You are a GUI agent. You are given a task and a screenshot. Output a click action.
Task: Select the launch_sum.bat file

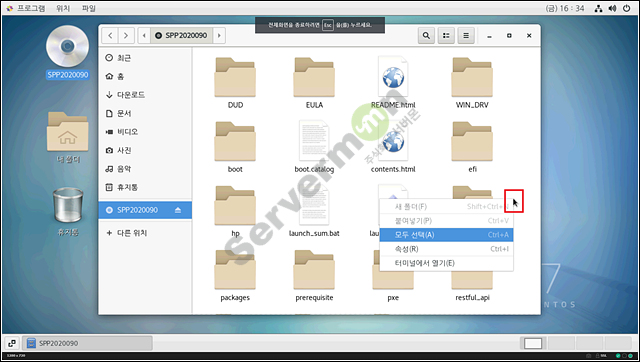[x=314, y=205]
